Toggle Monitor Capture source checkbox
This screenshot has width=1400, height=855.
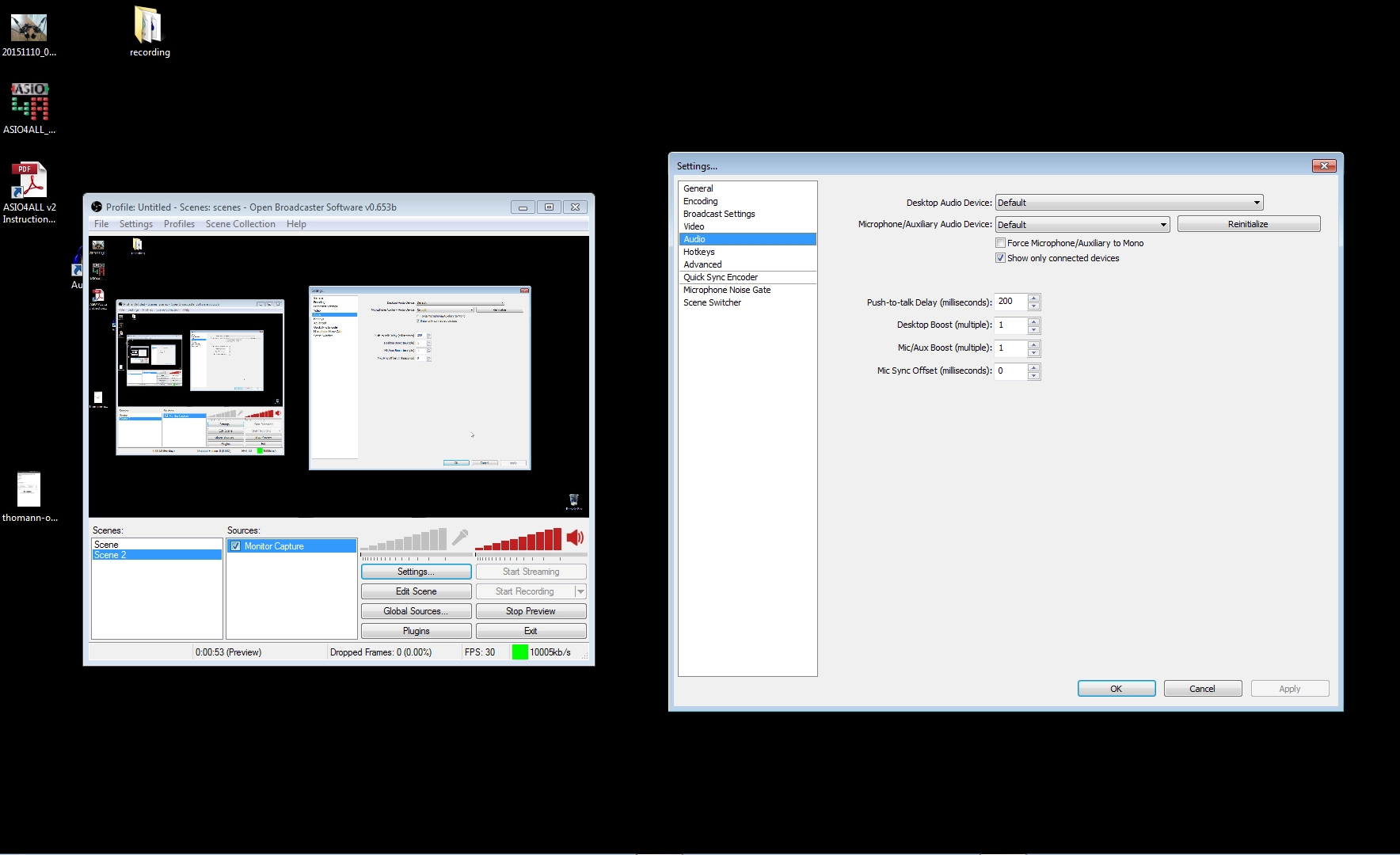click(235, 546)
